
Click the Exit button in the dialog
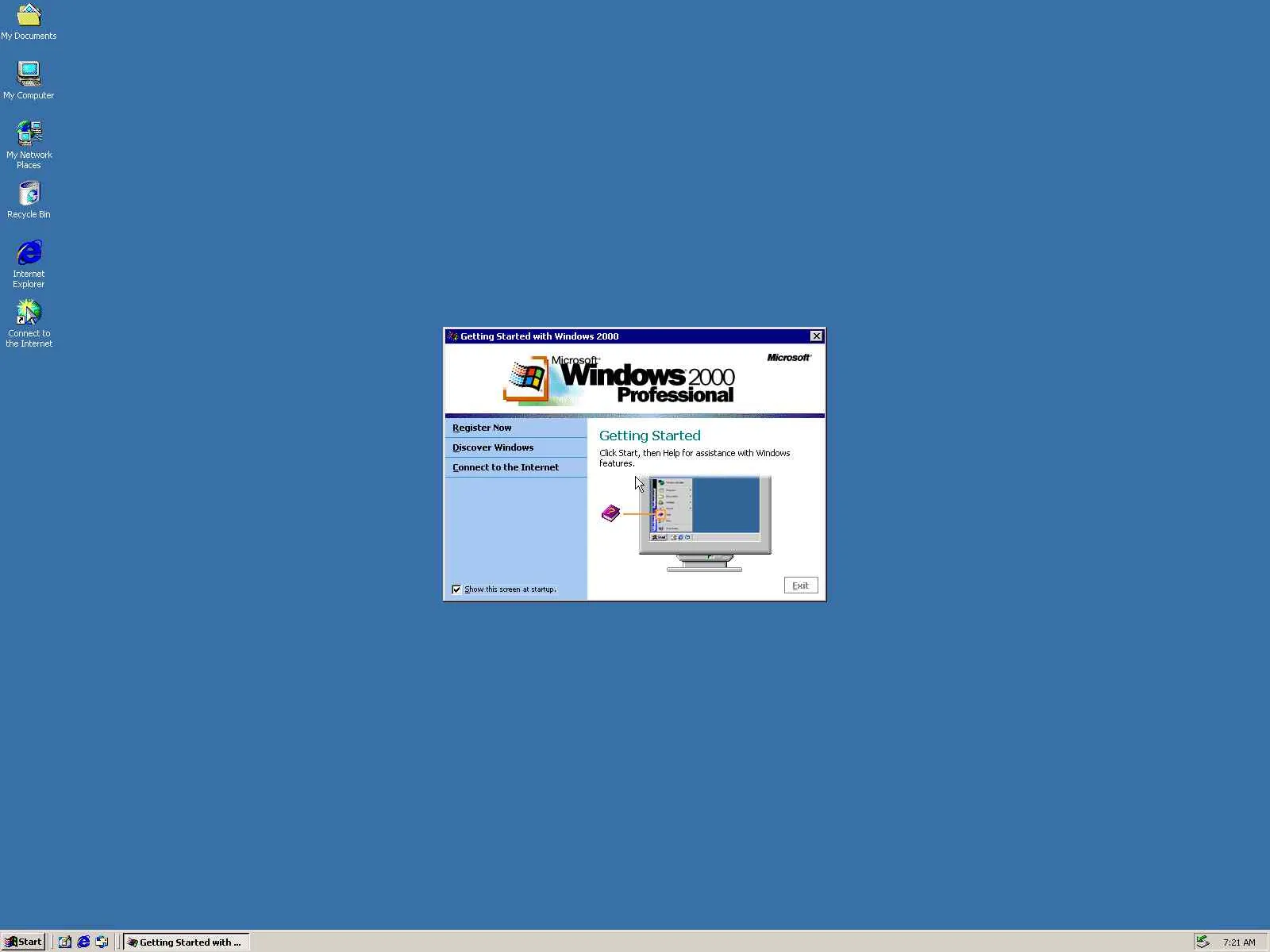(x=800, y=585)
